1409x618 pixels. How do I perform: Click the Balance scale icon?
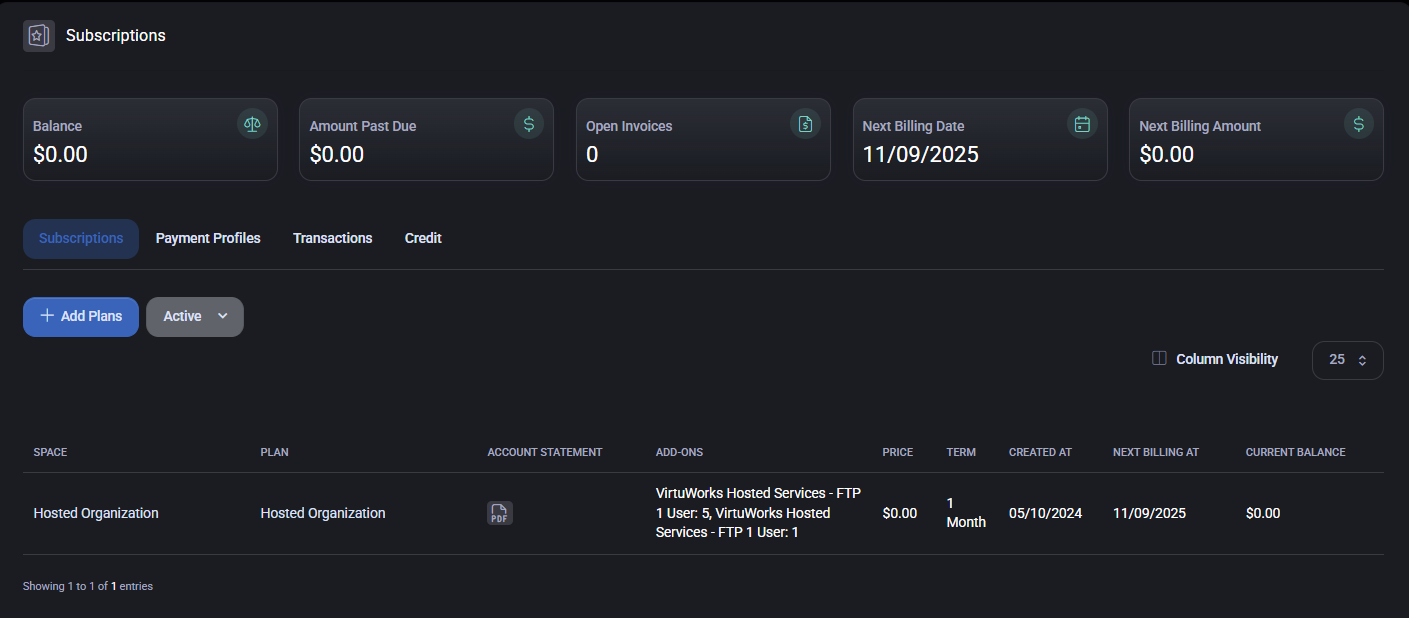[252, 124]
